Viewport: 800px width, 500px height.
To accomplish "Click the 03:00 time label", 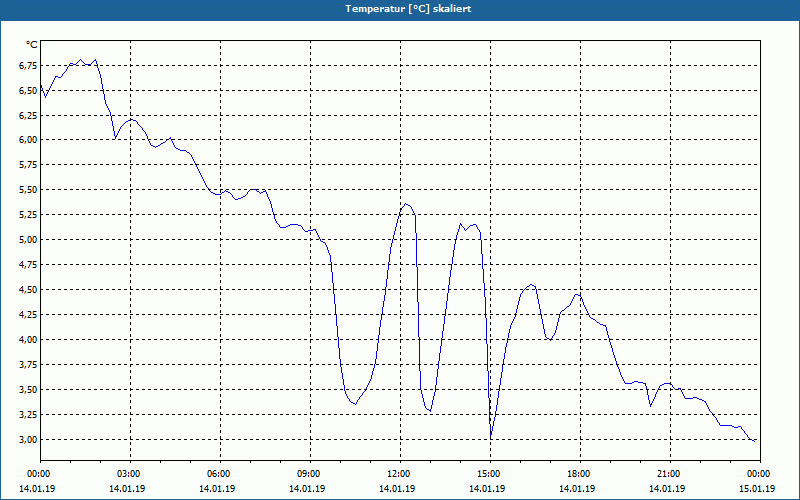I will 130,474.
